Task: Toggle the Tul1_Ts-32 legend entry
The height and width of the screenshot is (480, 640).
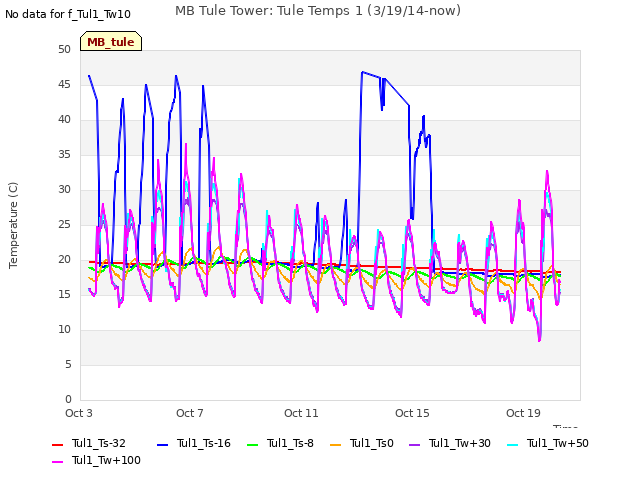Action: (x=89, y=443)
